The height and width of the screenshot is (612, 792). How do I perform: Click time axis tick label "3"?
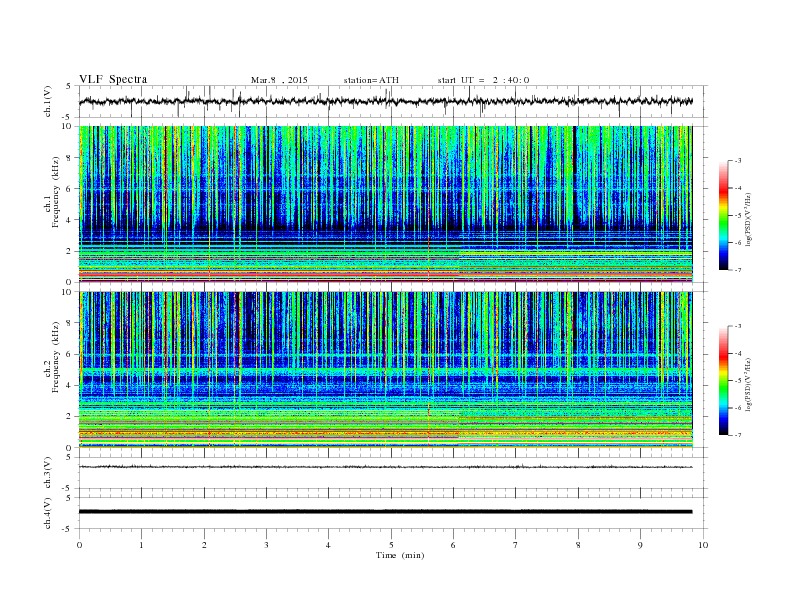tap(267, 545)
